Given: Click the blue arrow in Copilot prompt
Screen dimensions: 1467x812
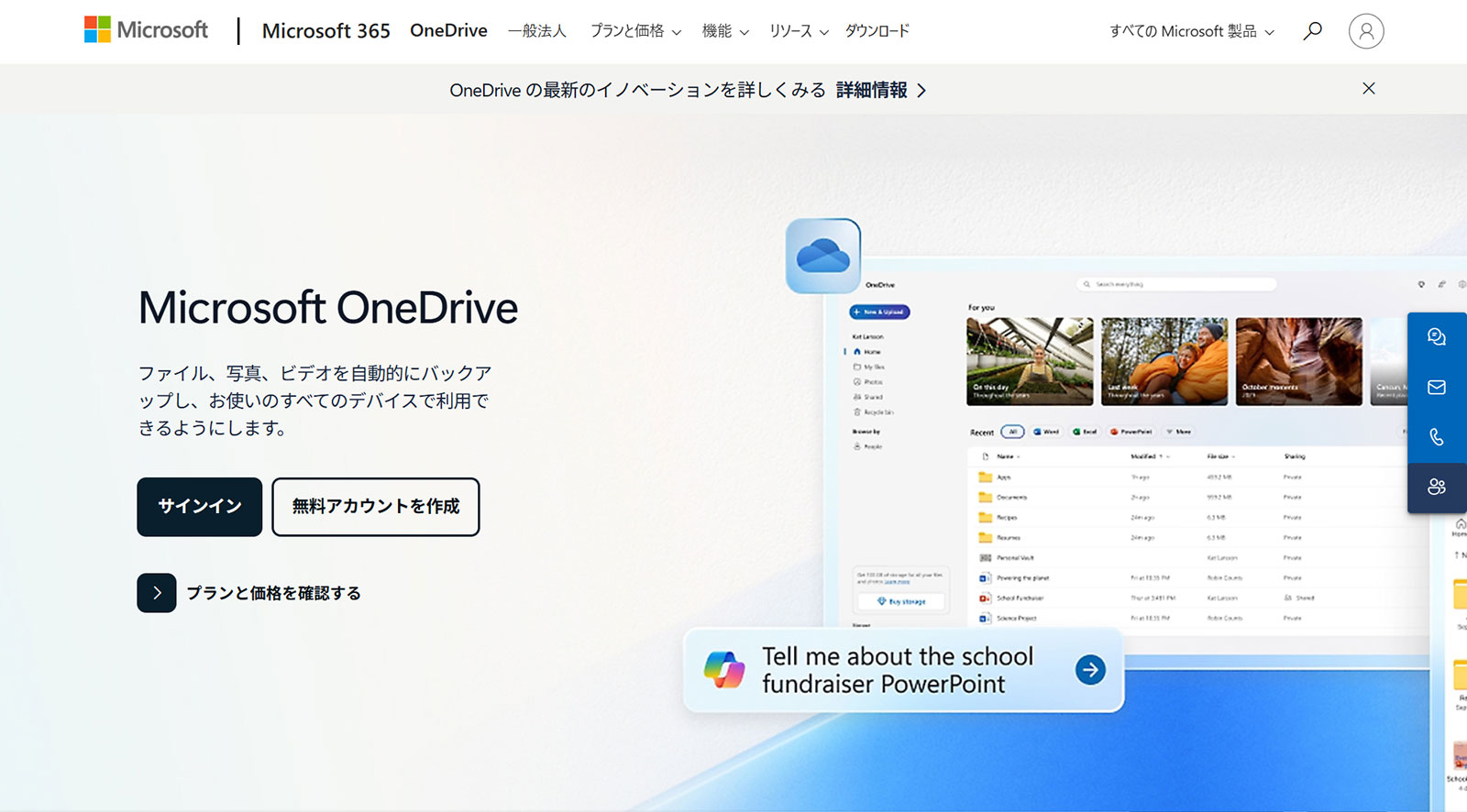Looking at the screenshot, I should 1090,670.
